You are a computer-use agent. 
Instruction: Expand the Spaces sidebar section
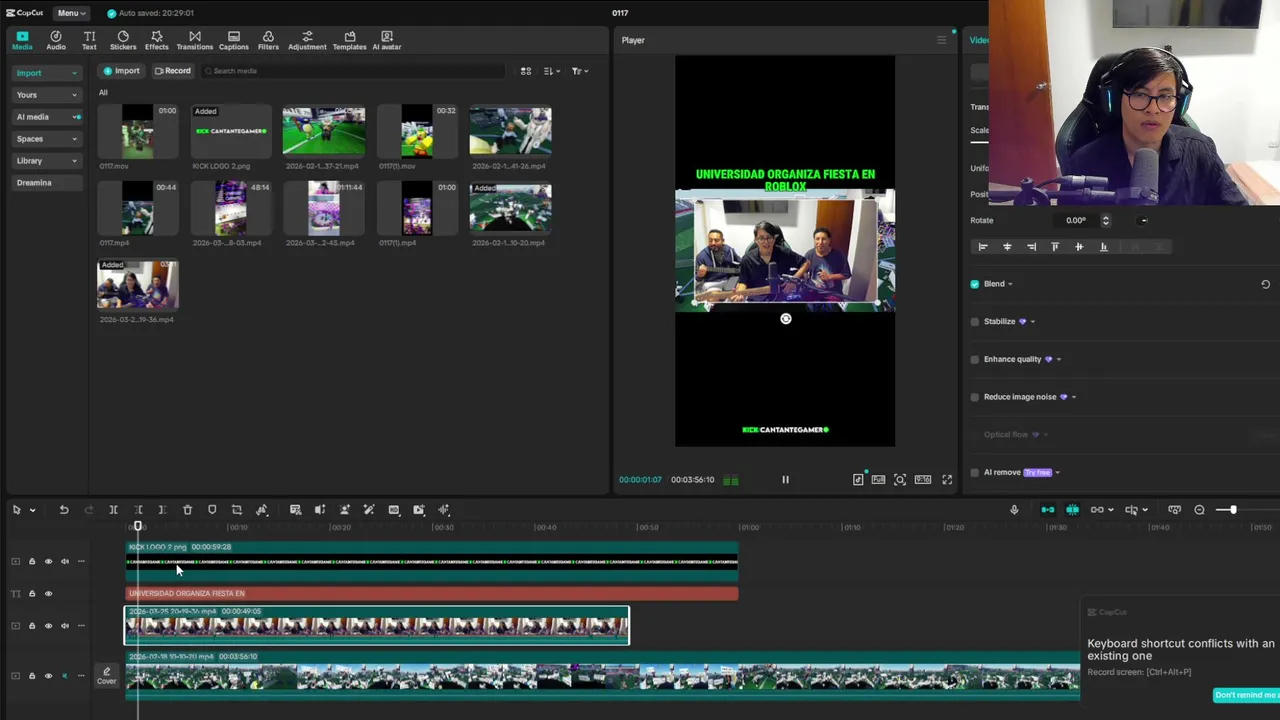[47, 139]
